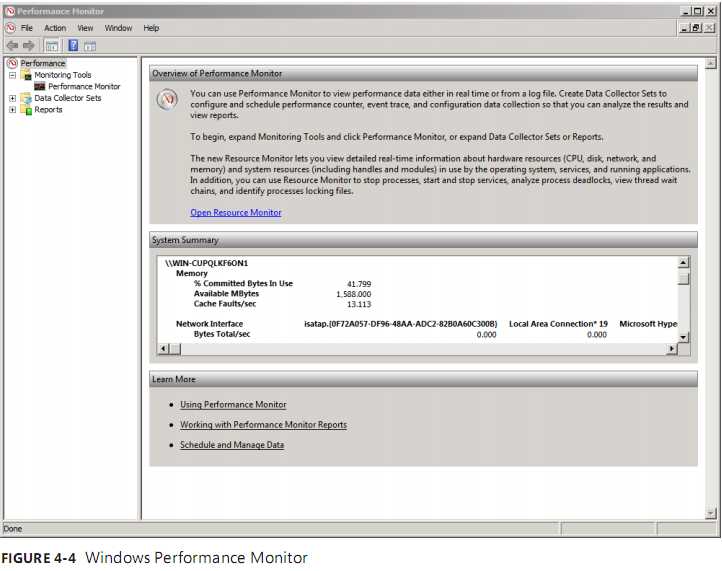Viewport: 722px width, 571px height.
Task: Click the MMC icon beside the File menu
Action: coord(10,28)
